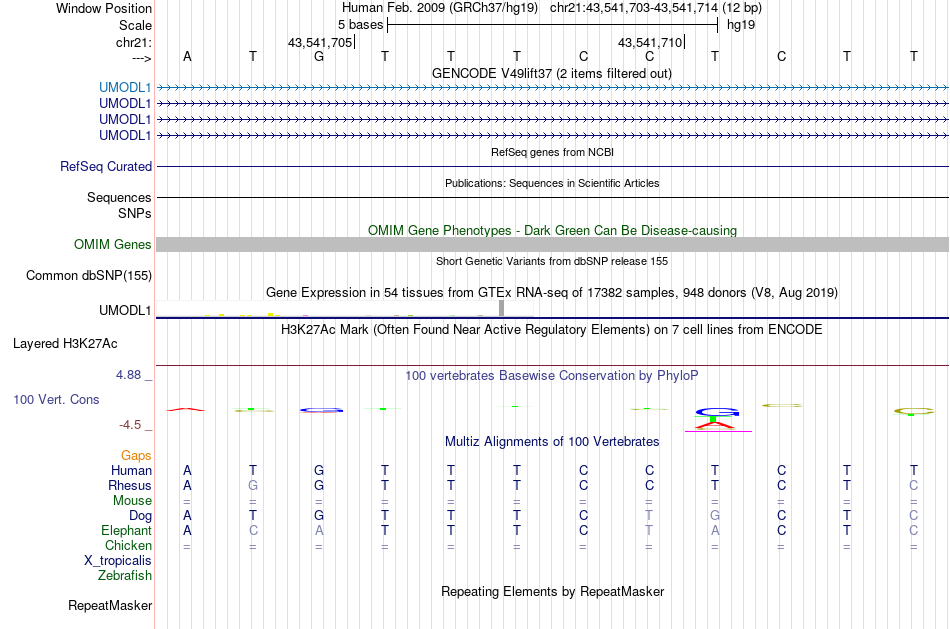The height and width of the screenshot is (629, 950).
Task: Click the 5 bases scale bar
Action: 553,25
